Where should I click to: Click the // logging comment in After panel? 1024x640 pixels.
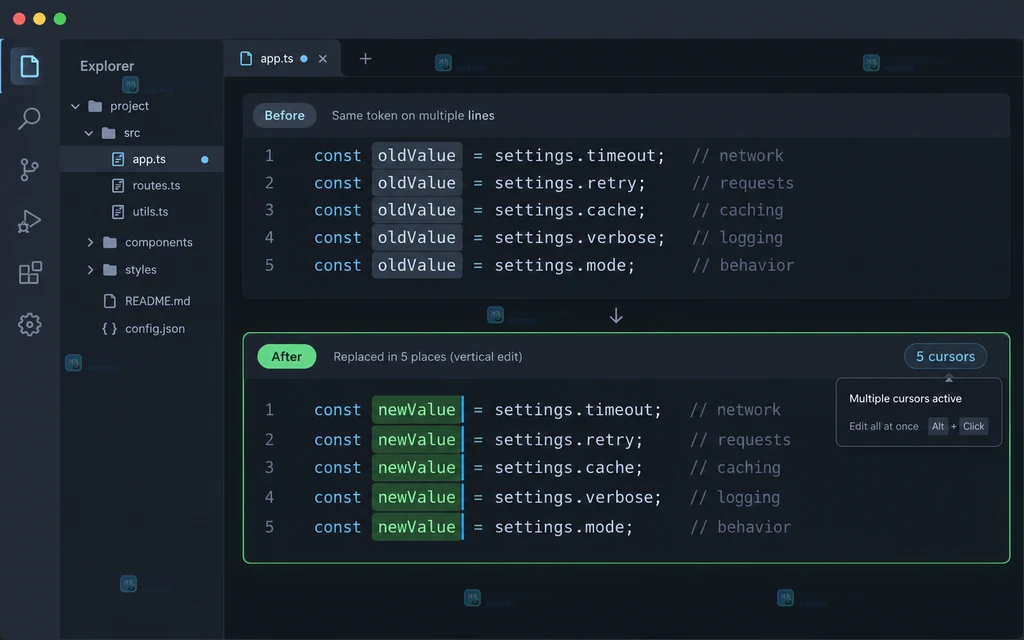(735, 498)
